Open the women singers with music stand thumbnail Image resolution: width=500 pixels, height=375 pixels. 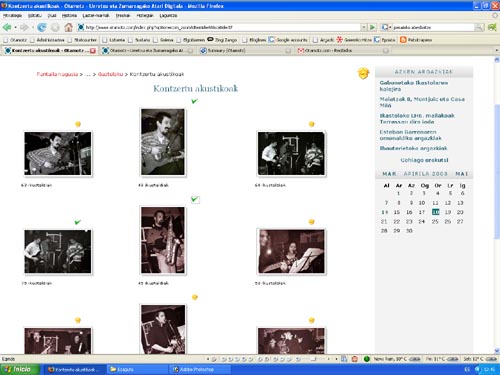(291, 252)
